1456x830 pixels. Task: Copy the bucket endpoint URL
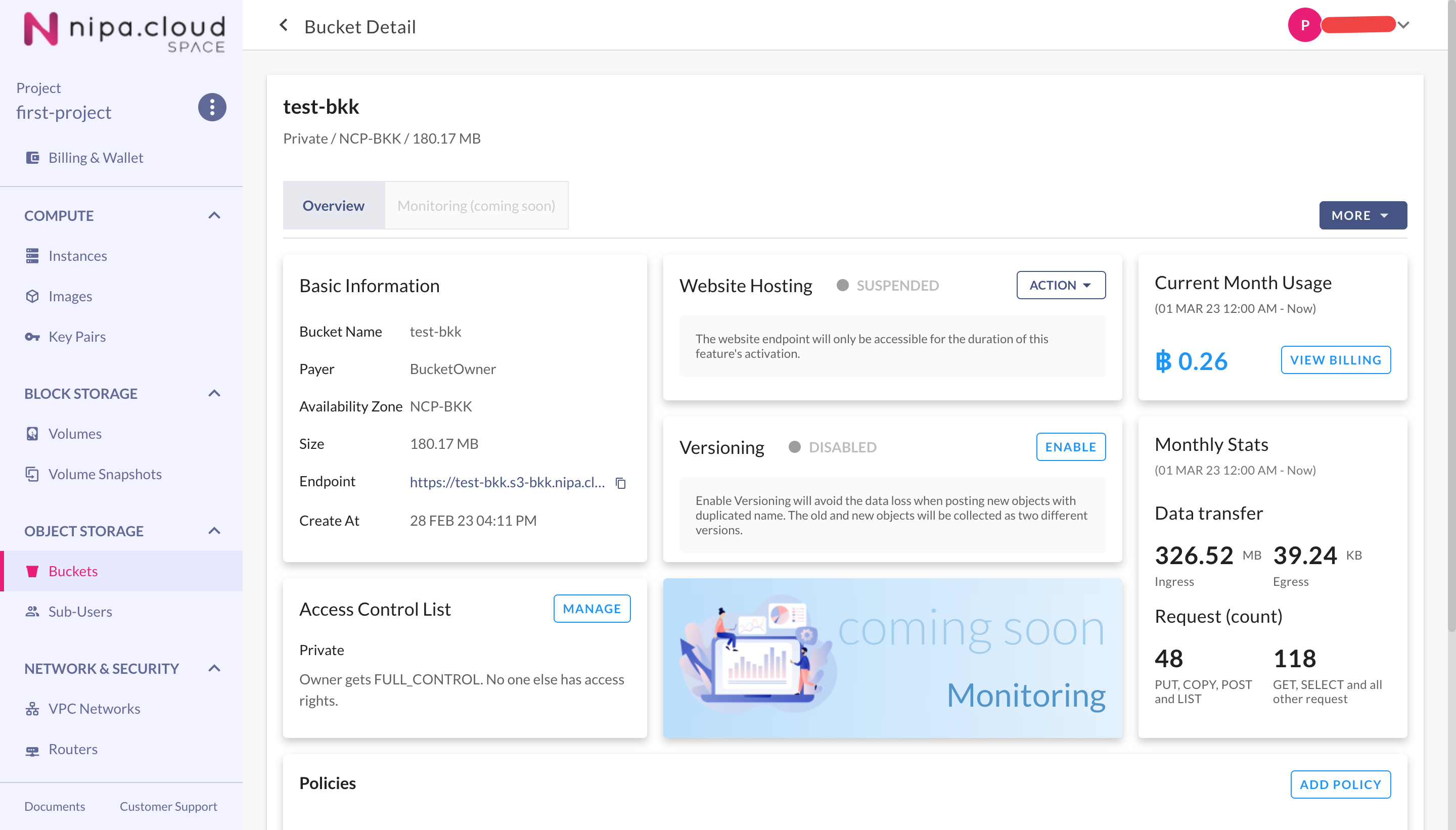(620, 483)
